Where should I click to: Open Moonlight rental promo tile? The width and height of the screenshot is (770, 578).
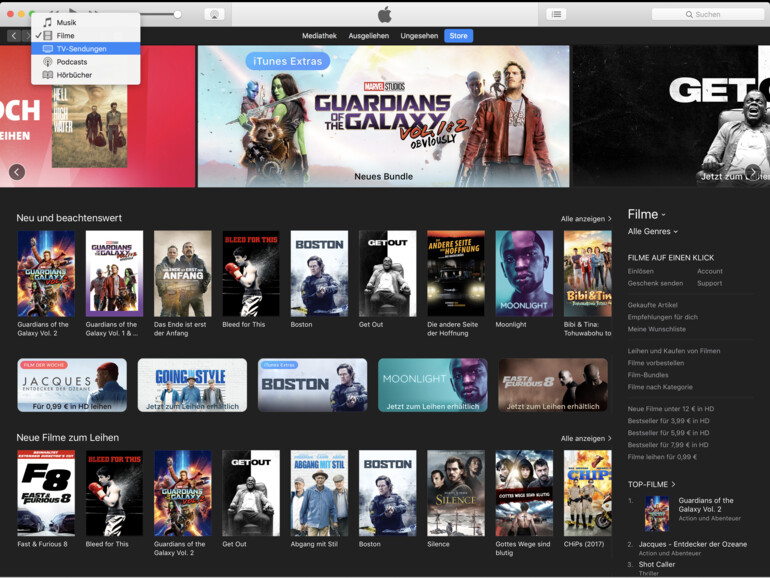(x=433, y=385)
